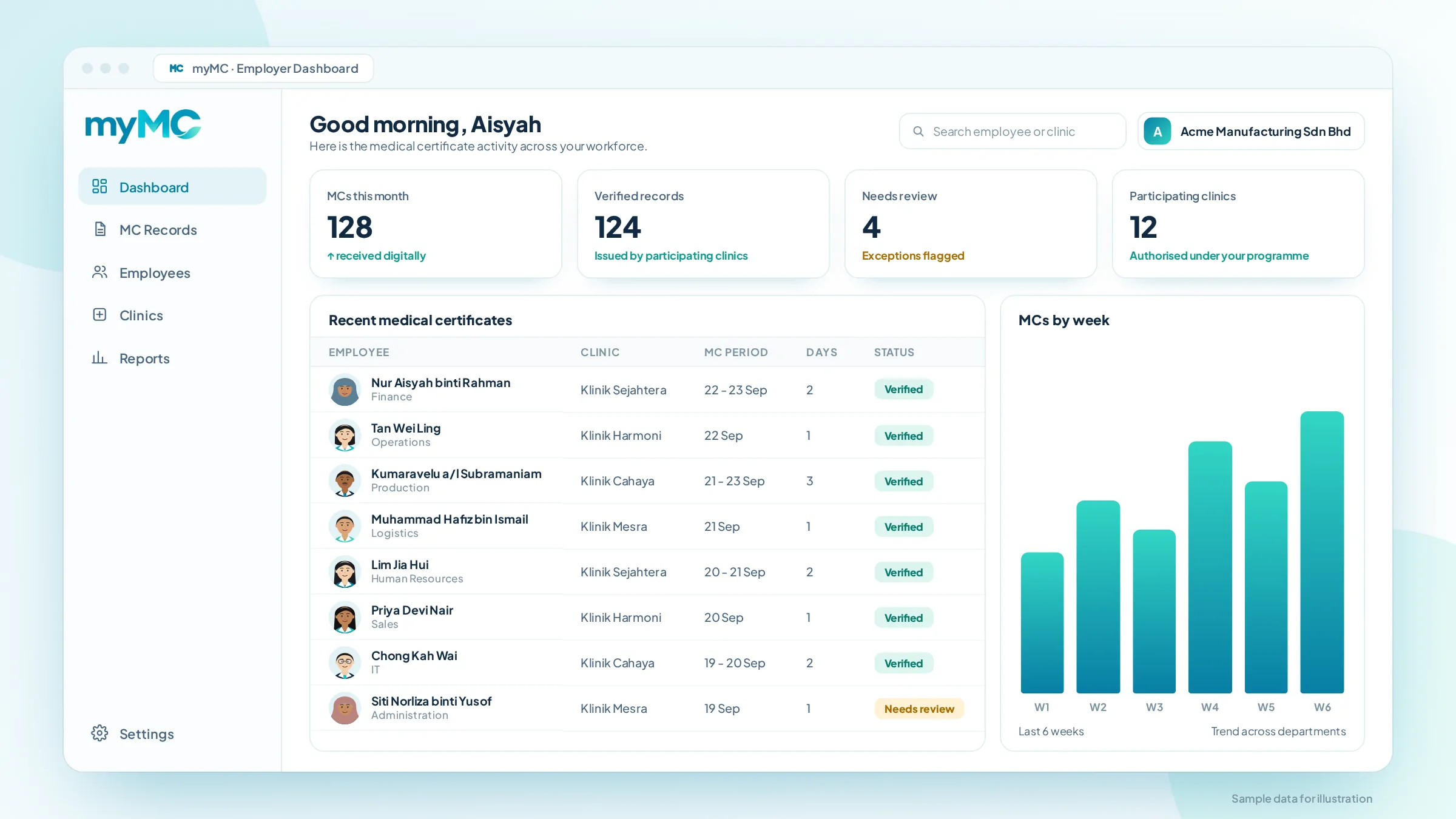Click the Clinics plus-box icon
Image resolution: width=1456 pixels, height=819 pixels.
point(99,314)
